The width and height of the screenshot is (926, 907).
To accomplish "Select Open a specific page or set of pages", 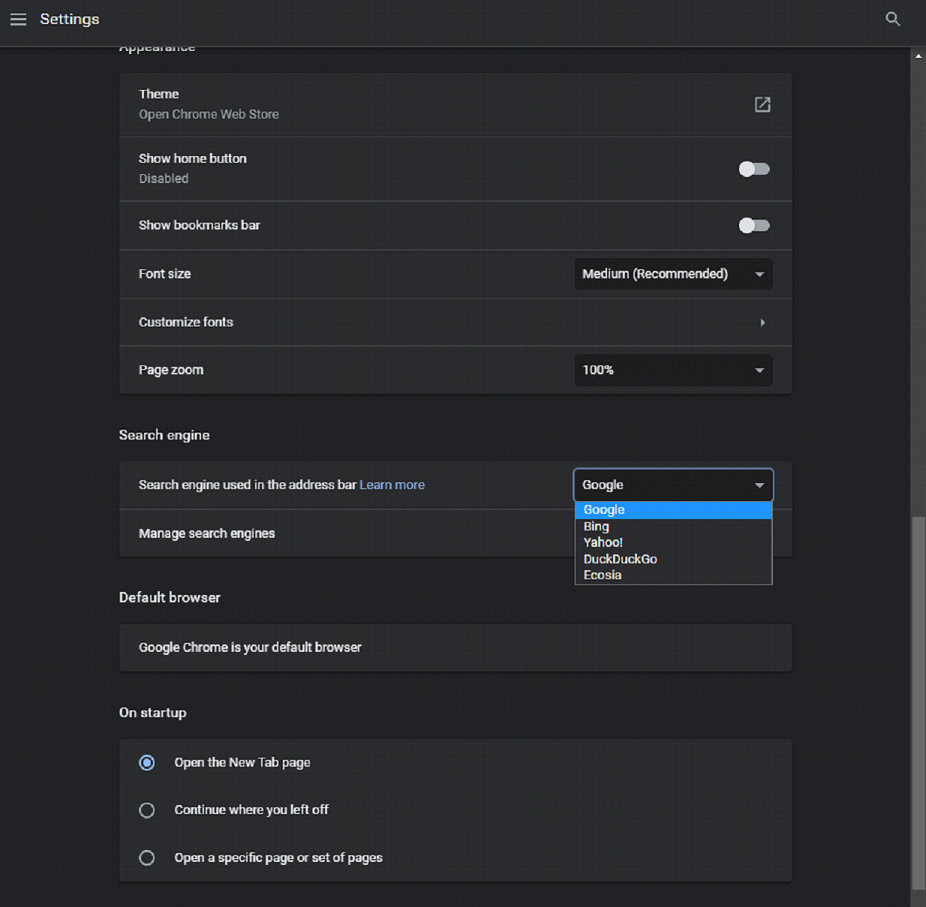I will pyautogui.click(x=147, y=858).
